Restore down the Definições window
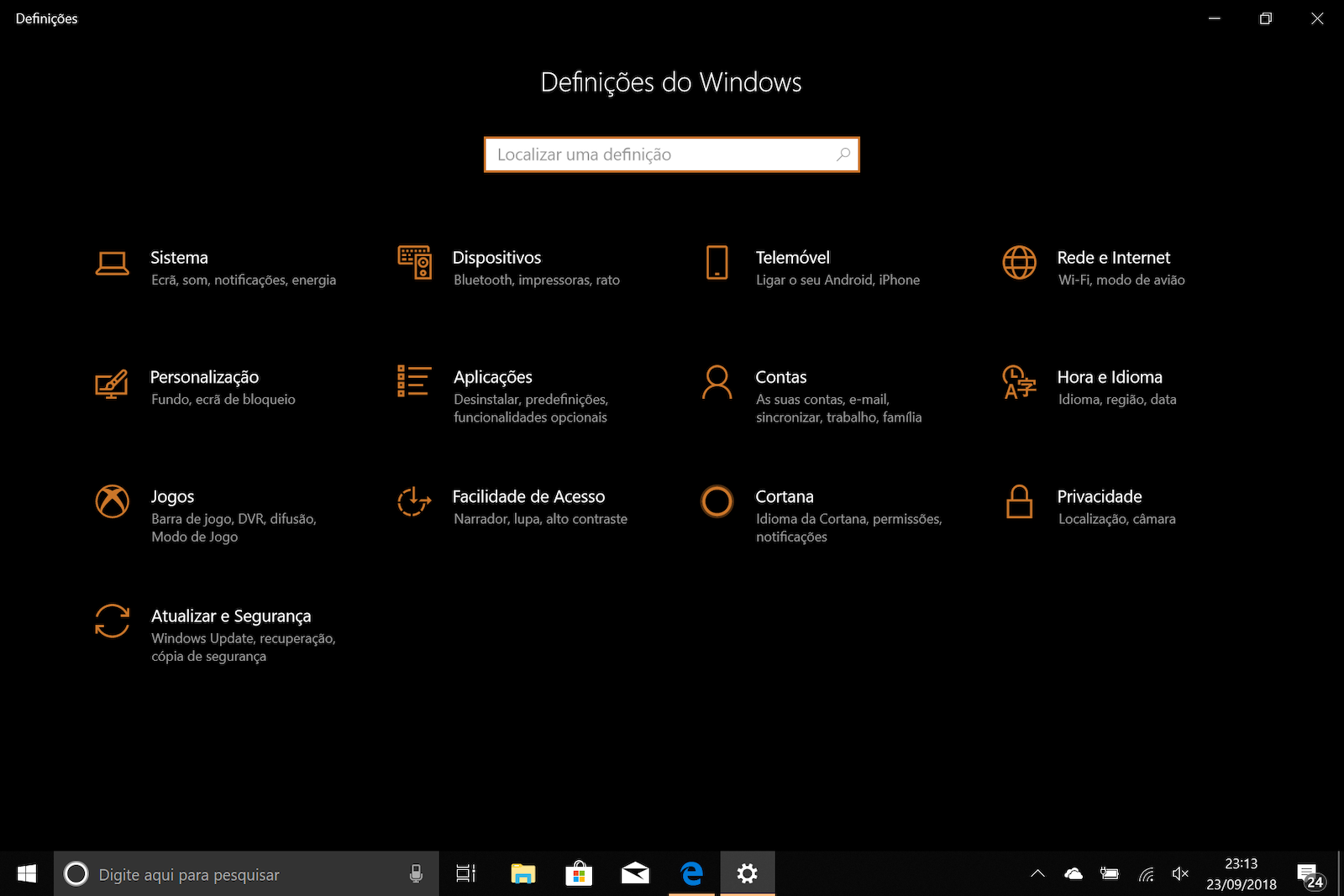This screenshot has height=896, width=1344. [1266, 18]
